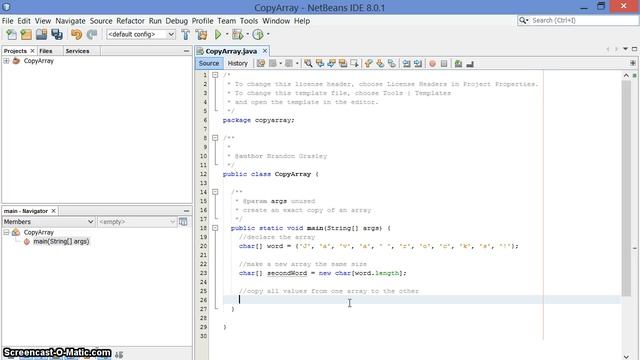Toggle Rectangular Selection mode
The height and width of the screenshot is (360, 640).
click(354, 64)
